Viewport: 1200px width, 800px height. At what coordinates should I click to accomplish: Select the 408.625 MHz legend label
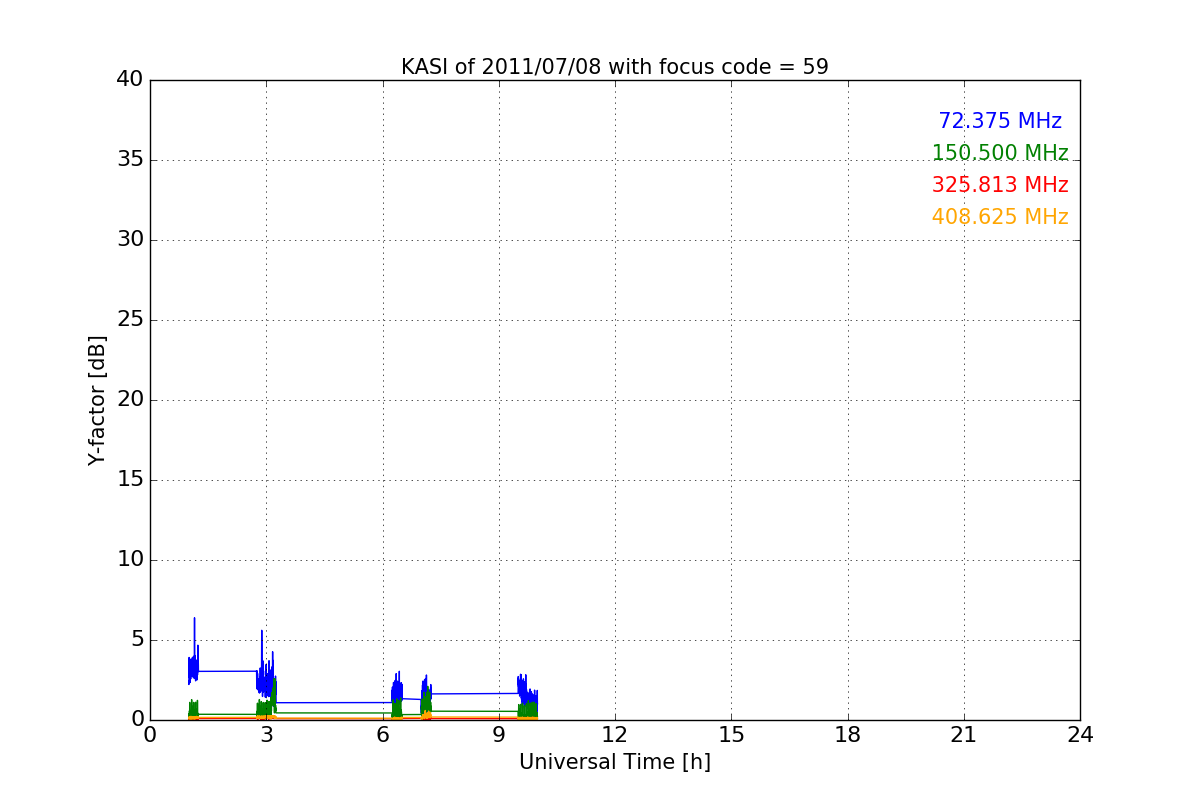coord(1000,217)
